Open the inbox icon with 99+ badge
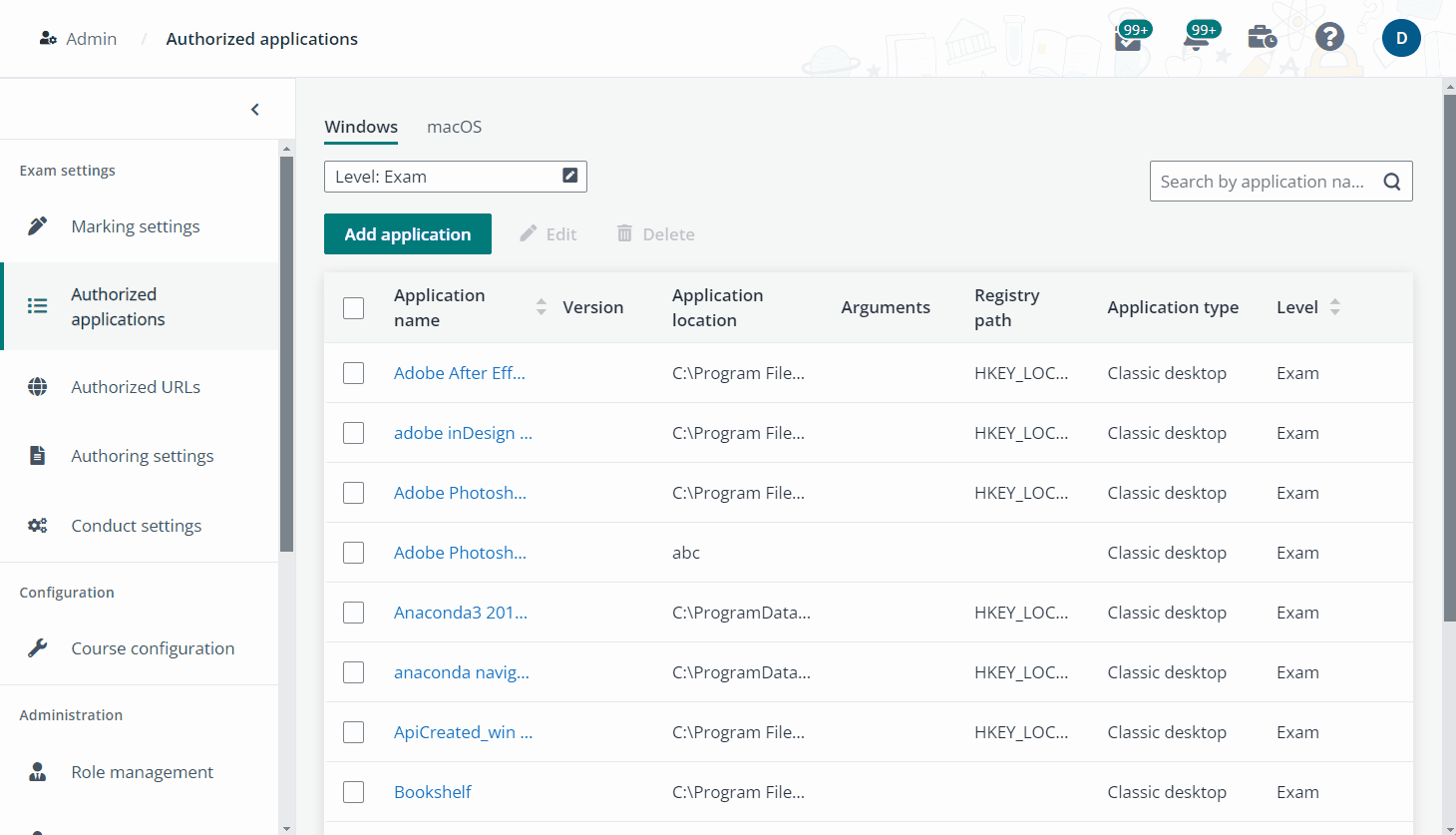1456x835 pixels. click(1131, 38)
